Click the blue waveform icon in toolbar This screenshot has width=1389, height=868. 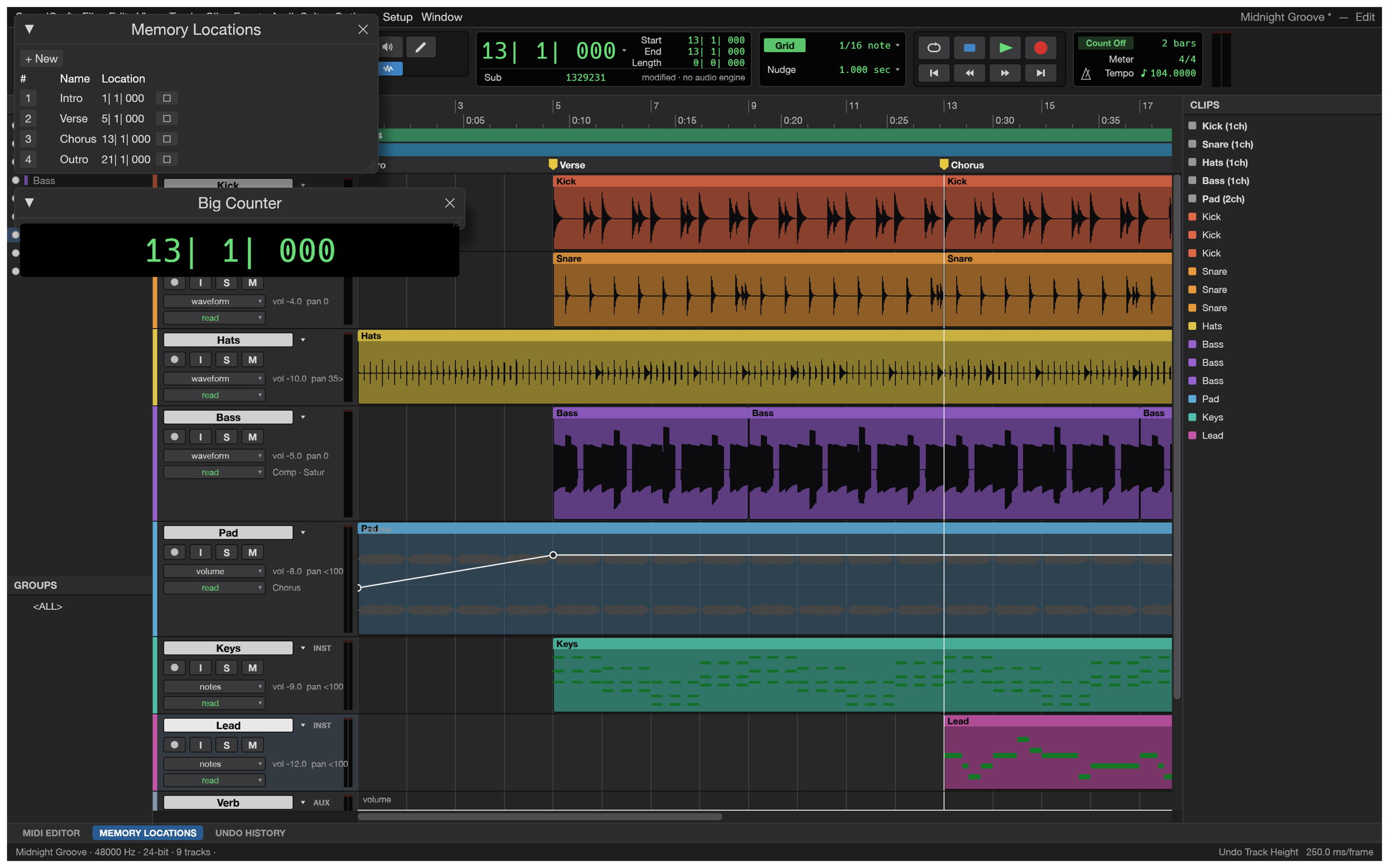[389, 68]
